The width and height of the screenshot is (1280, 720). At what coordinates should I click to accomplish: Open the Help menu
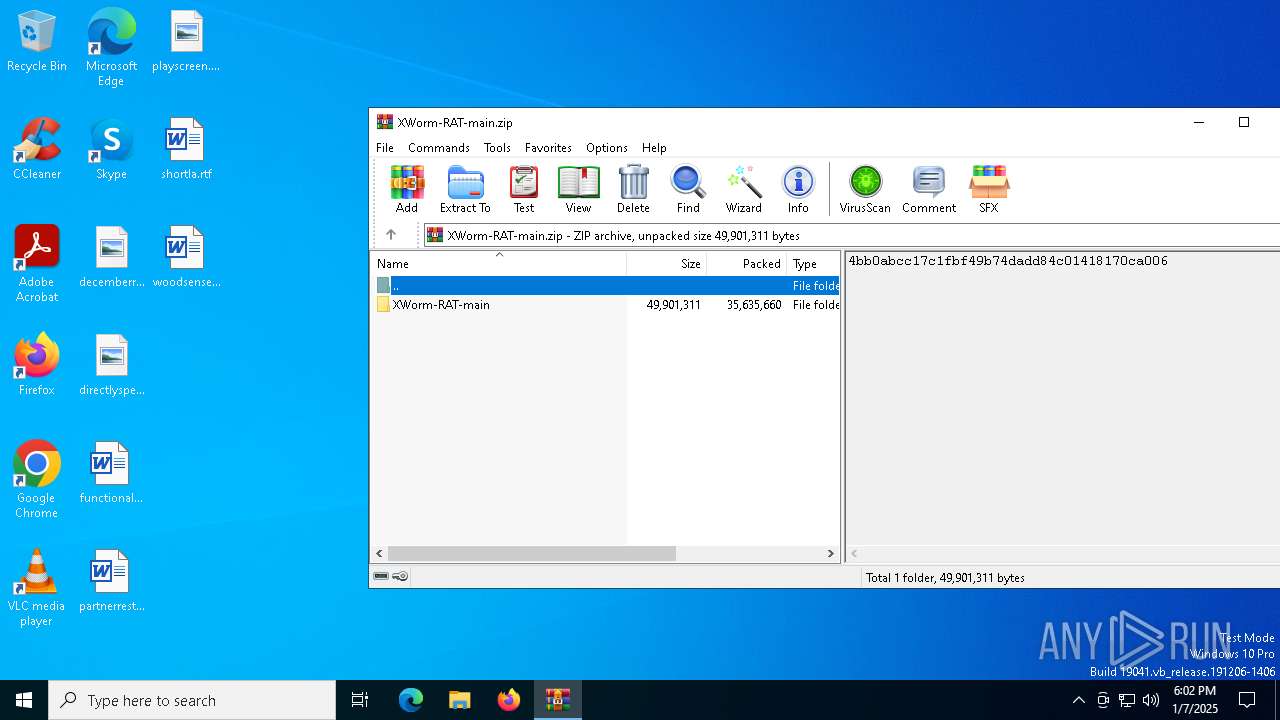pyautogui.click(x=654, y=147)
